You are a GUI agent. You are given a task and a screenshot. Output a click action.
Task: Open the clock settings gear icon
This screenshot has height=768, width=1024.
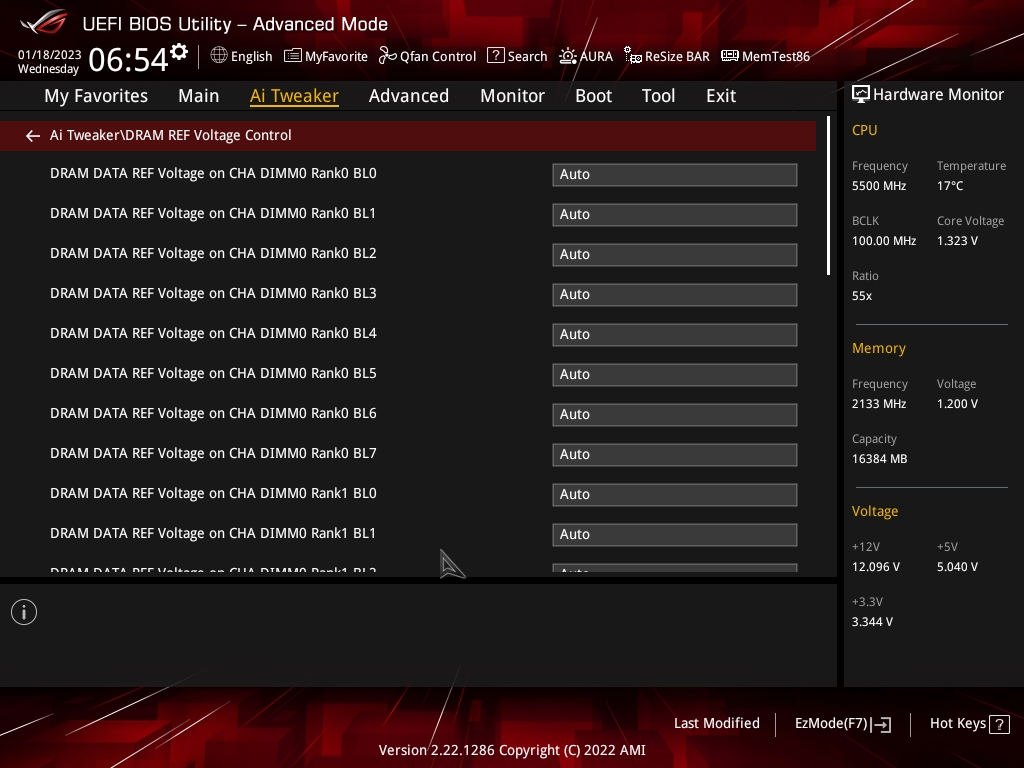coord(179,52)
